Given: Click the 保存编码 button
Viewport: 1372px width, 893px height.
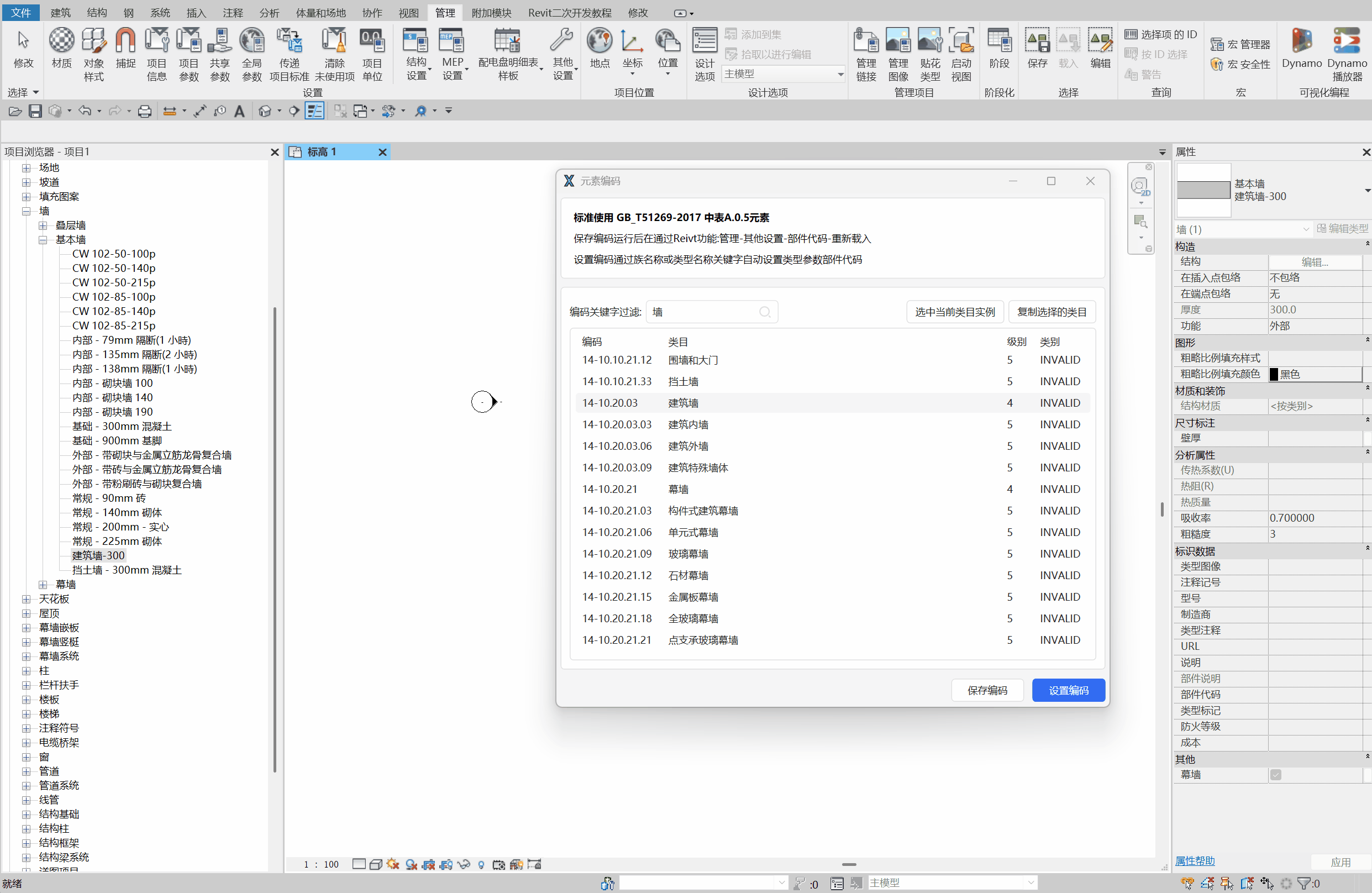Looking at the screenshot, I should 987,690.
